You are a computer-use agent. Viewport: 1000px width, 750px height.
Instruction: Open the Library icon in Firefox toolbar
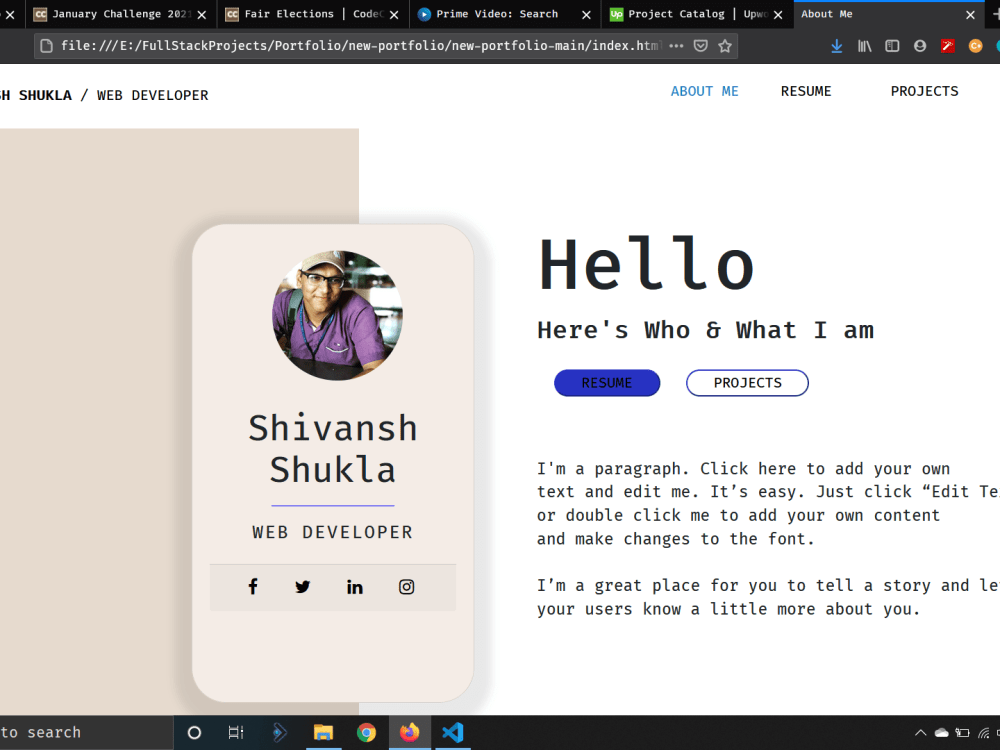pyautogui.click(x=865, y=46)
